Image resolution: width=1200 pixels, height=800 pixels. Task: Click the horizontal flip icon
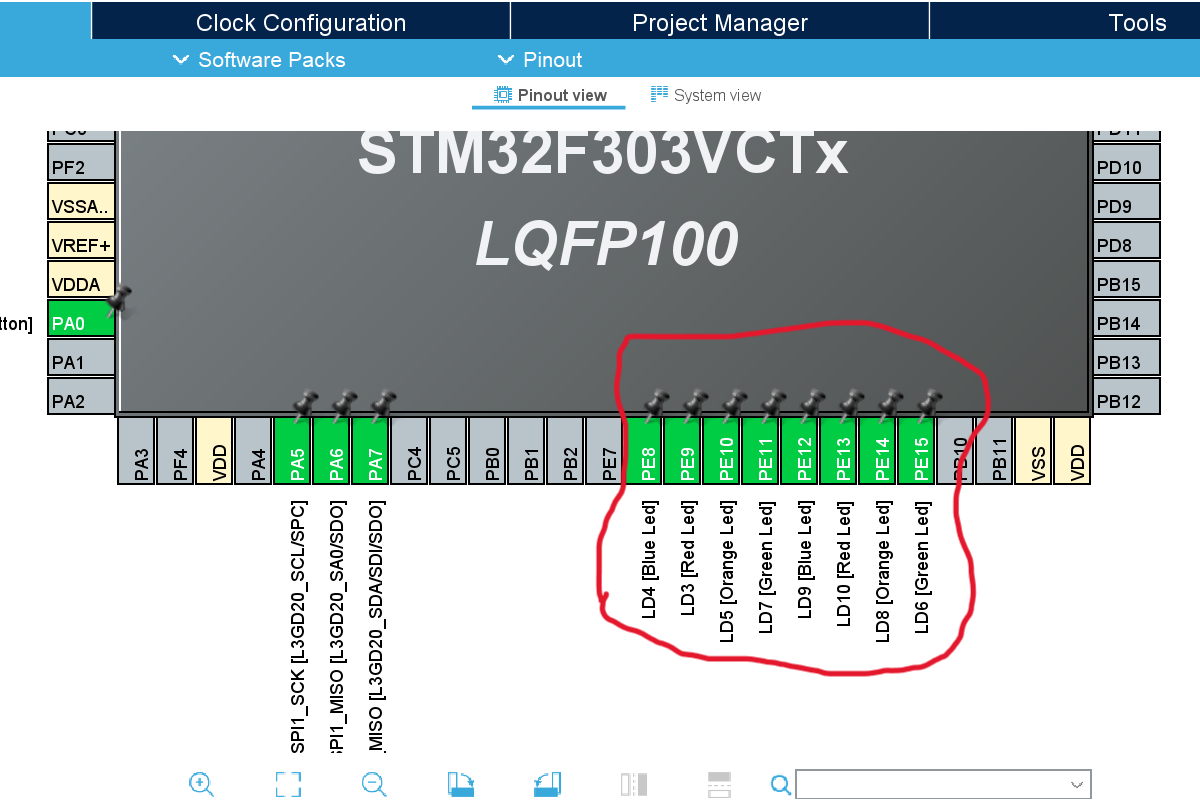tap(633, 784)
